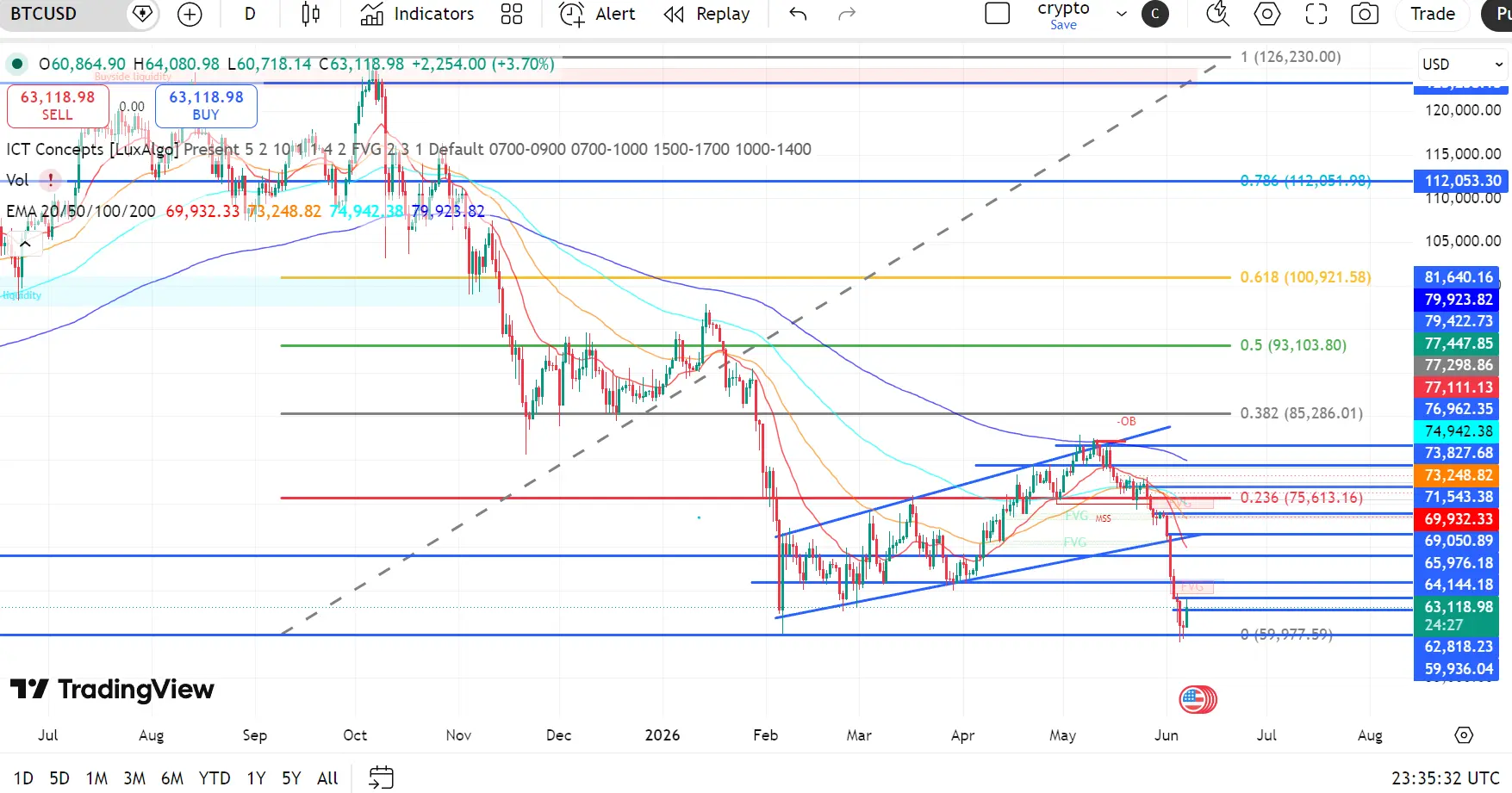This screenshot has height=793, width=1512.
Task: Click the diamond icon beside BTCUSD
Action: point(142,14)
